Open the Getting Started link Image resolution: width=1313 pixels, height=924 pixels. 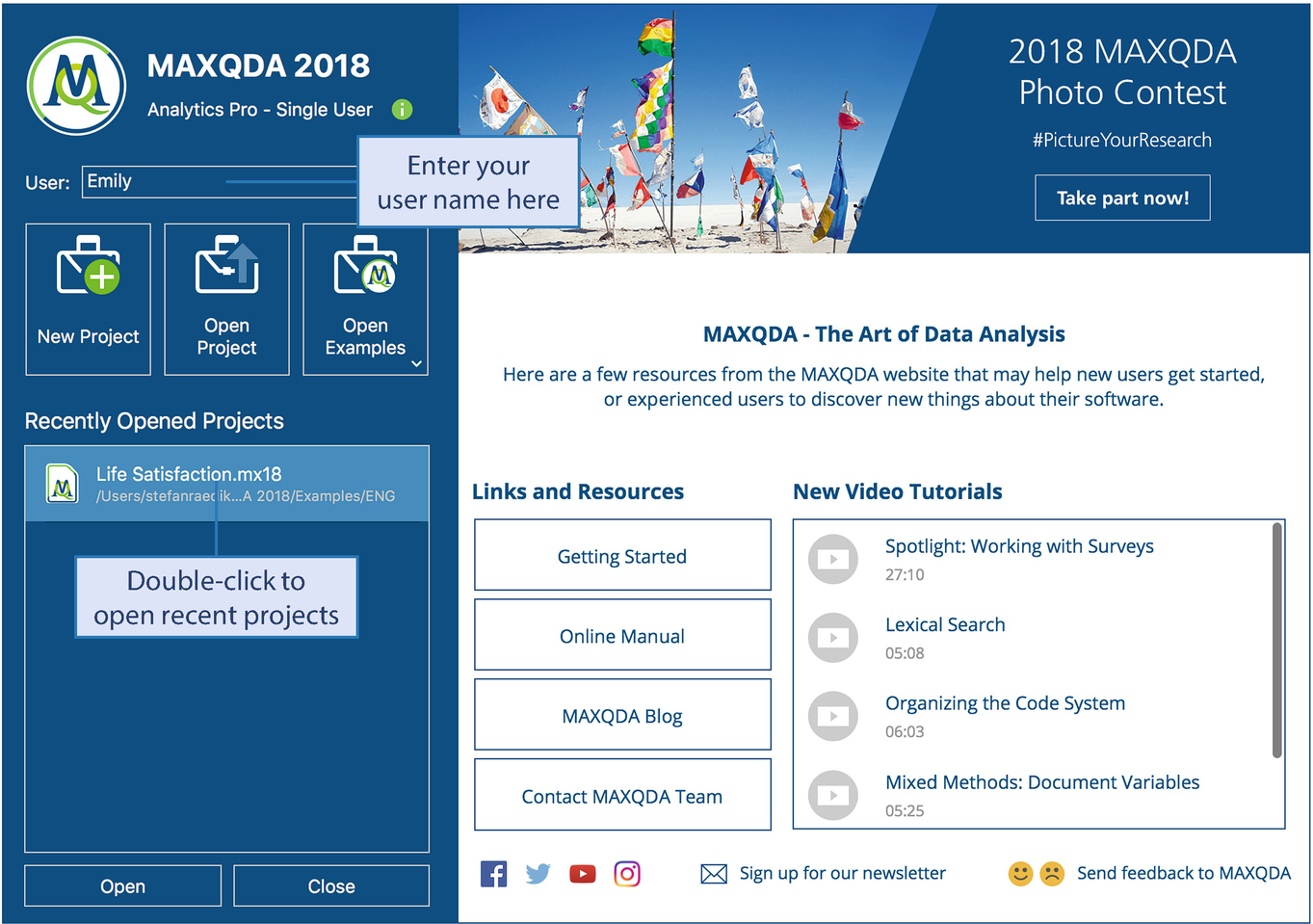[622, 555]
